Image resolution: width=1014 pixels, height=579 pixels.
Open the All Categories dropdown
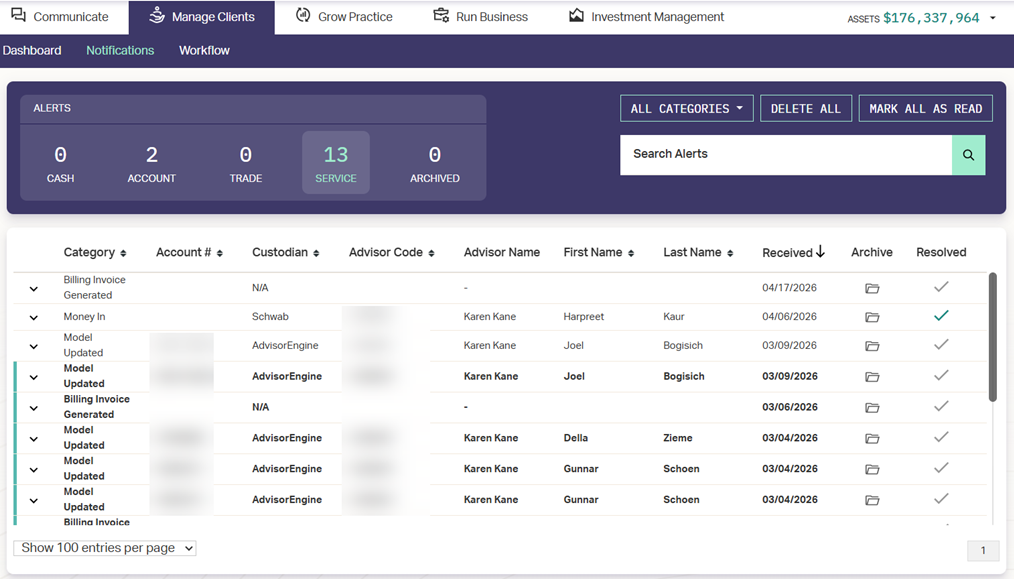pos(686,109)
